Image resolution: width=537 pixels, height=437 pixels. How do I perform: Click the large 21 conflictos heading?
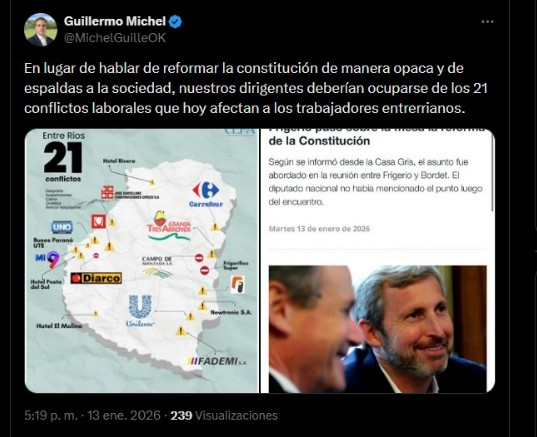click(x=63, y=162)
